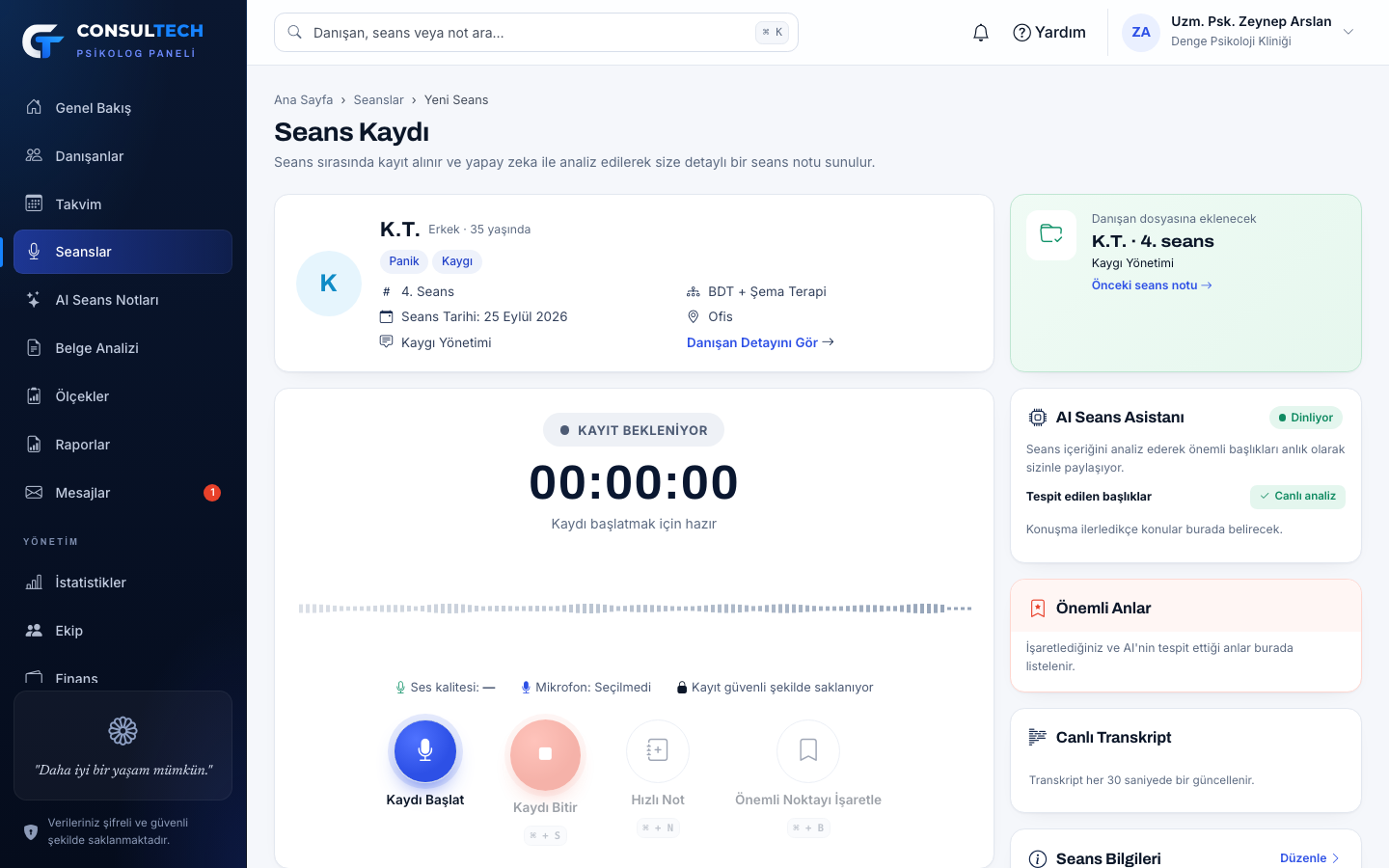Mark important point with the bookmark icon
Viewport: 1389px width, 868px height.
808,750
